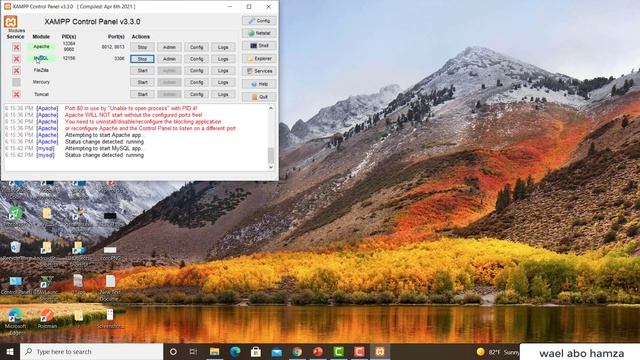Open Mercury Config menu
The height and width of the screenshot is (360, 640).
click(x=196, y=82)
